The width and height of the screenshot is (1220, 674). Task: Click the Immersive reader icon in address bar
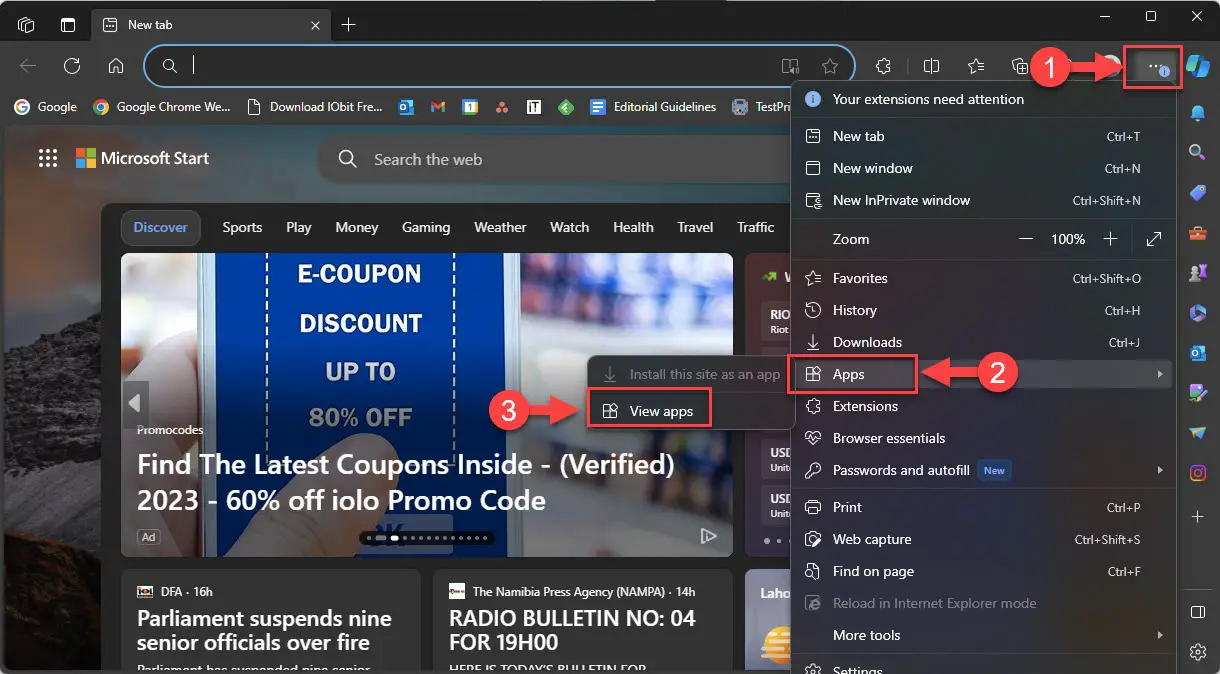point(790,66)
